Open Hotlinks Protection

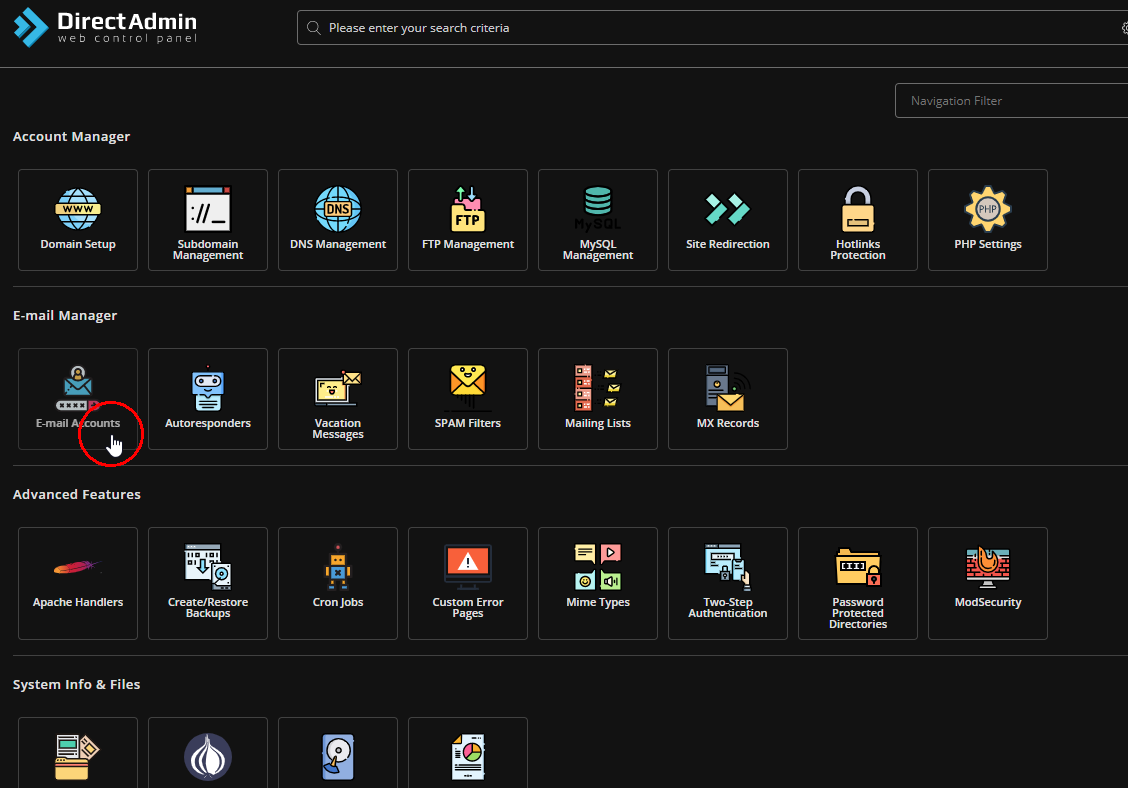(x=858, y=220)
